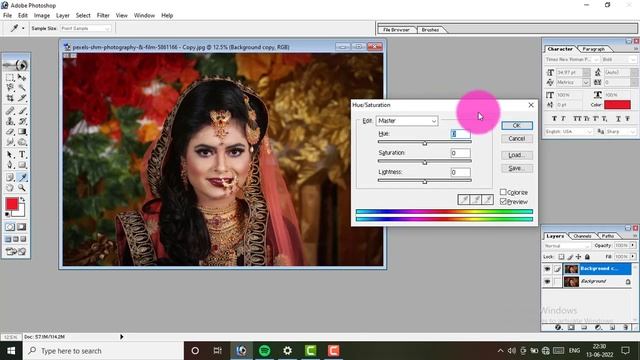Screen dimensions: 640x360
Task: Click add layer style icon
Action: click(558, 327)
